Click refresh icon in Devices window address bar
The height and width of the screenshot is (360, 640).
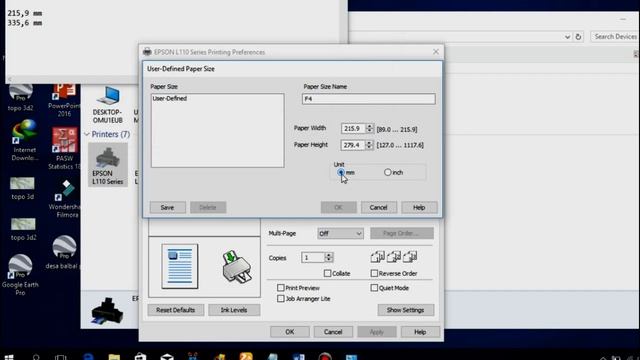578,37
